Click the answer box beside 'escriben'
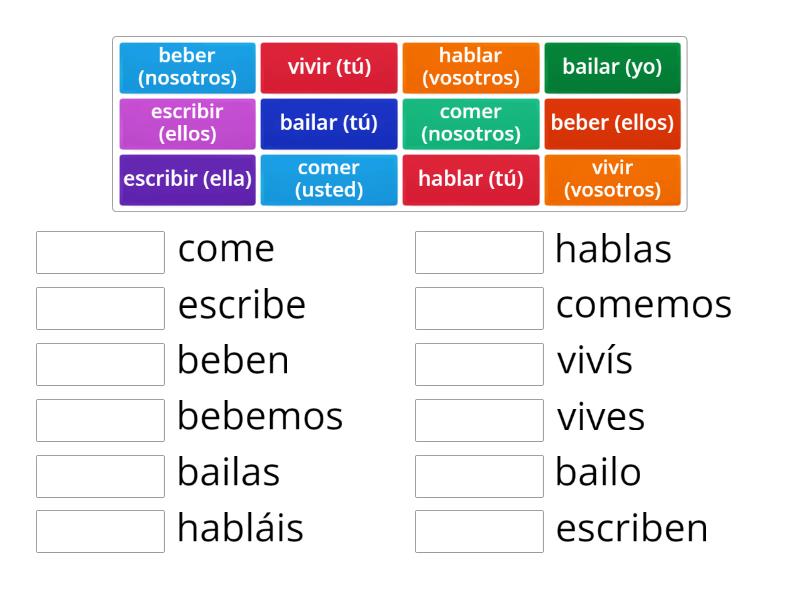800x600 pixels. pyautogui.click(x=478, y=530)
